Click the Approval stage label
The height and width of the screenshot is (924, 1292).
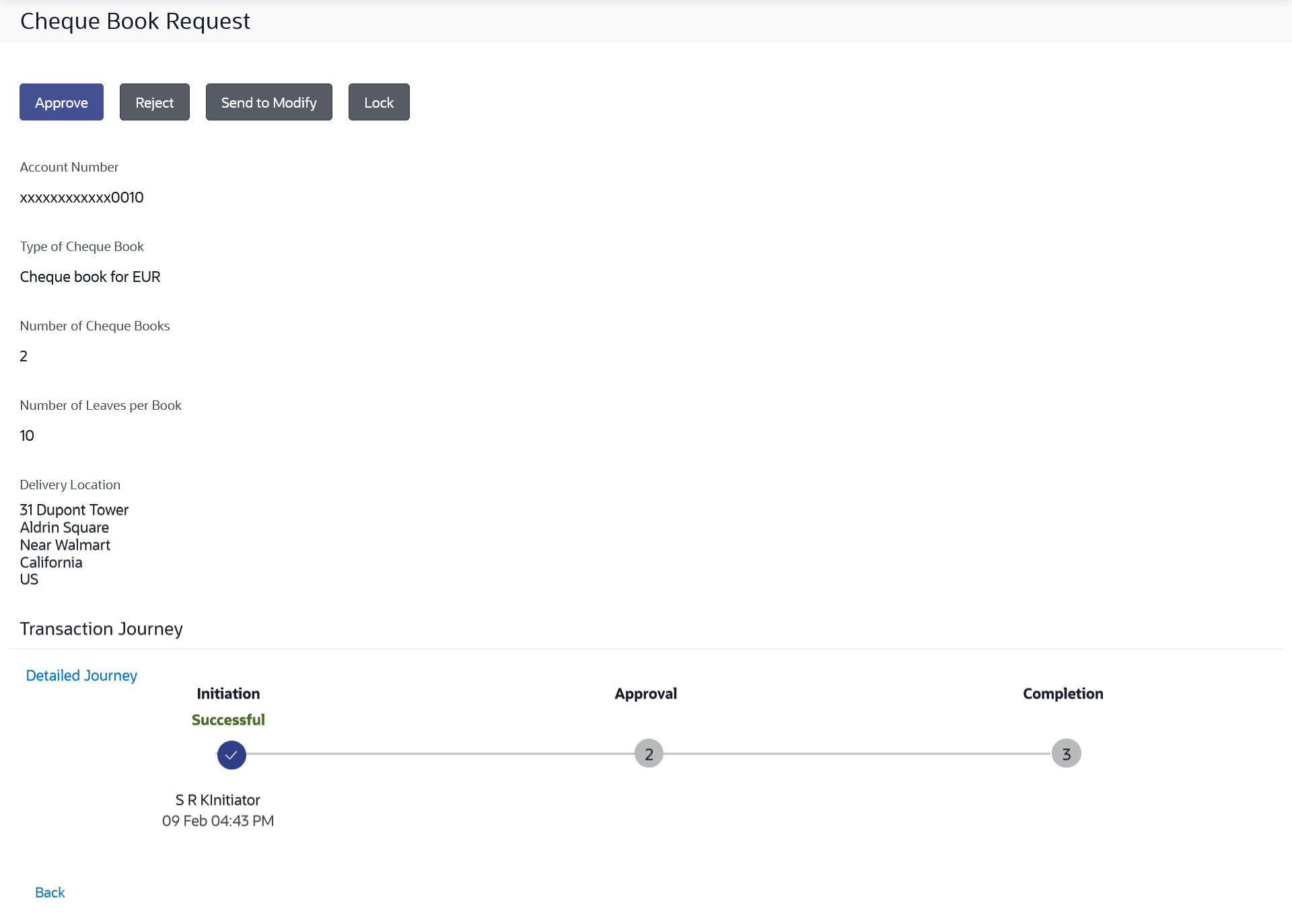(x=645, y=694)
